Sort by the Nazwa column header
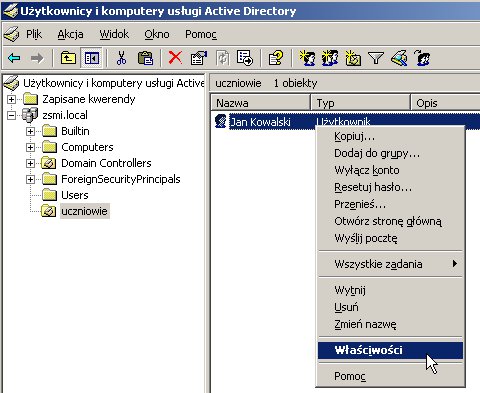Screen dimensions: 480x393 pos(261,103)
